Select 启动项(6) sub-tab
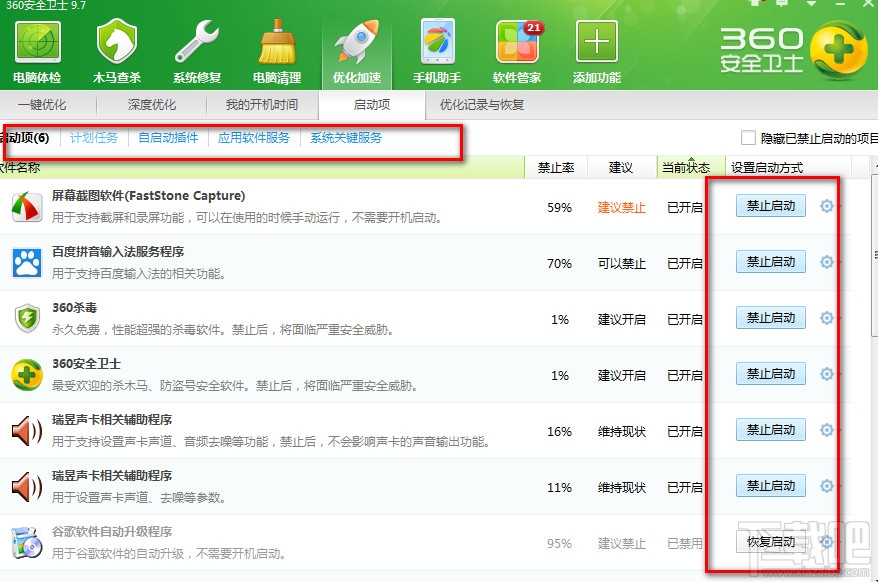The width and height of the screenshot is (878, 582). click(25, 138)
